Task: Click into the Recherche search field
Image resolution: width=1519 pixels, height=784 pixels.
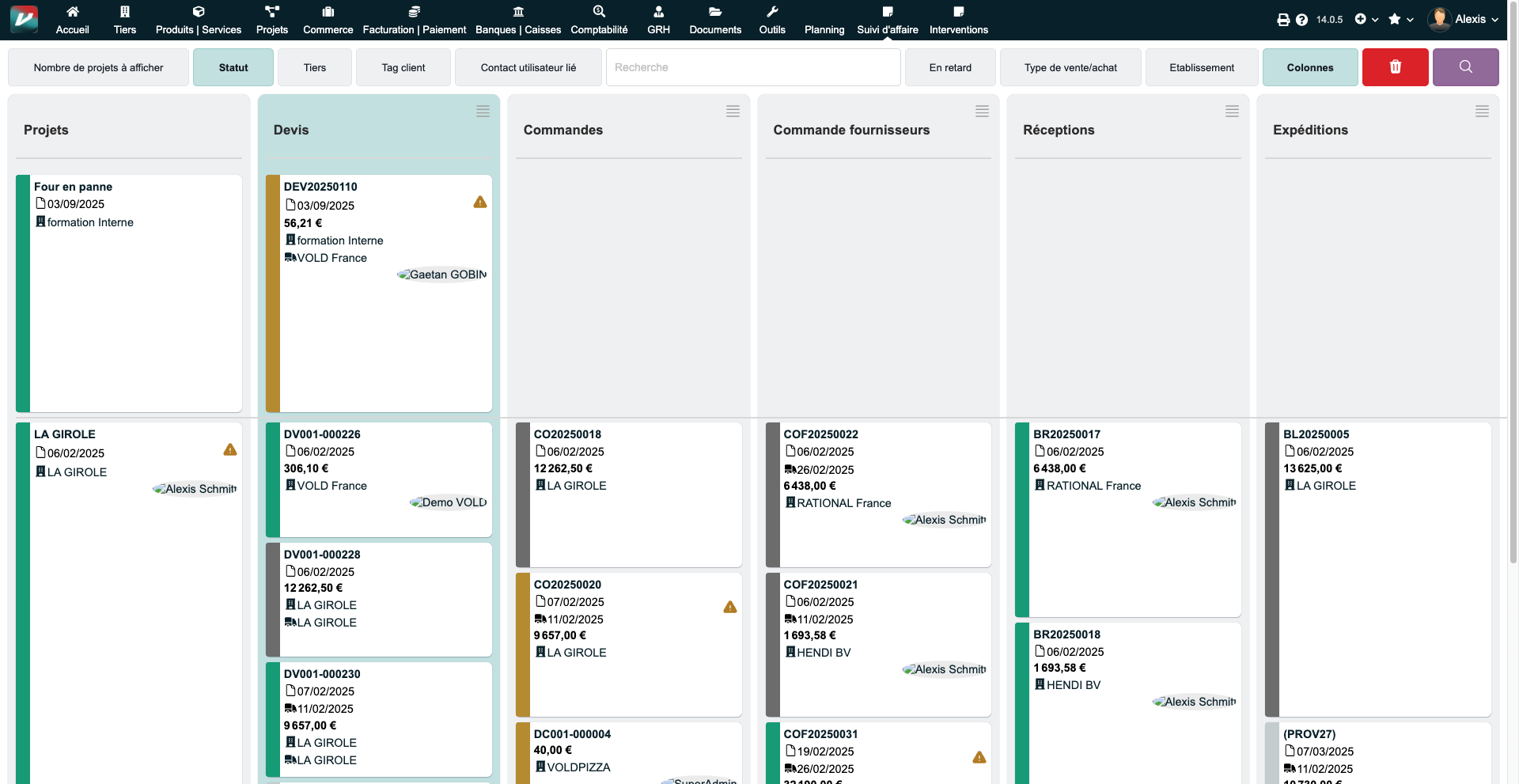Action: coord(752,67)
